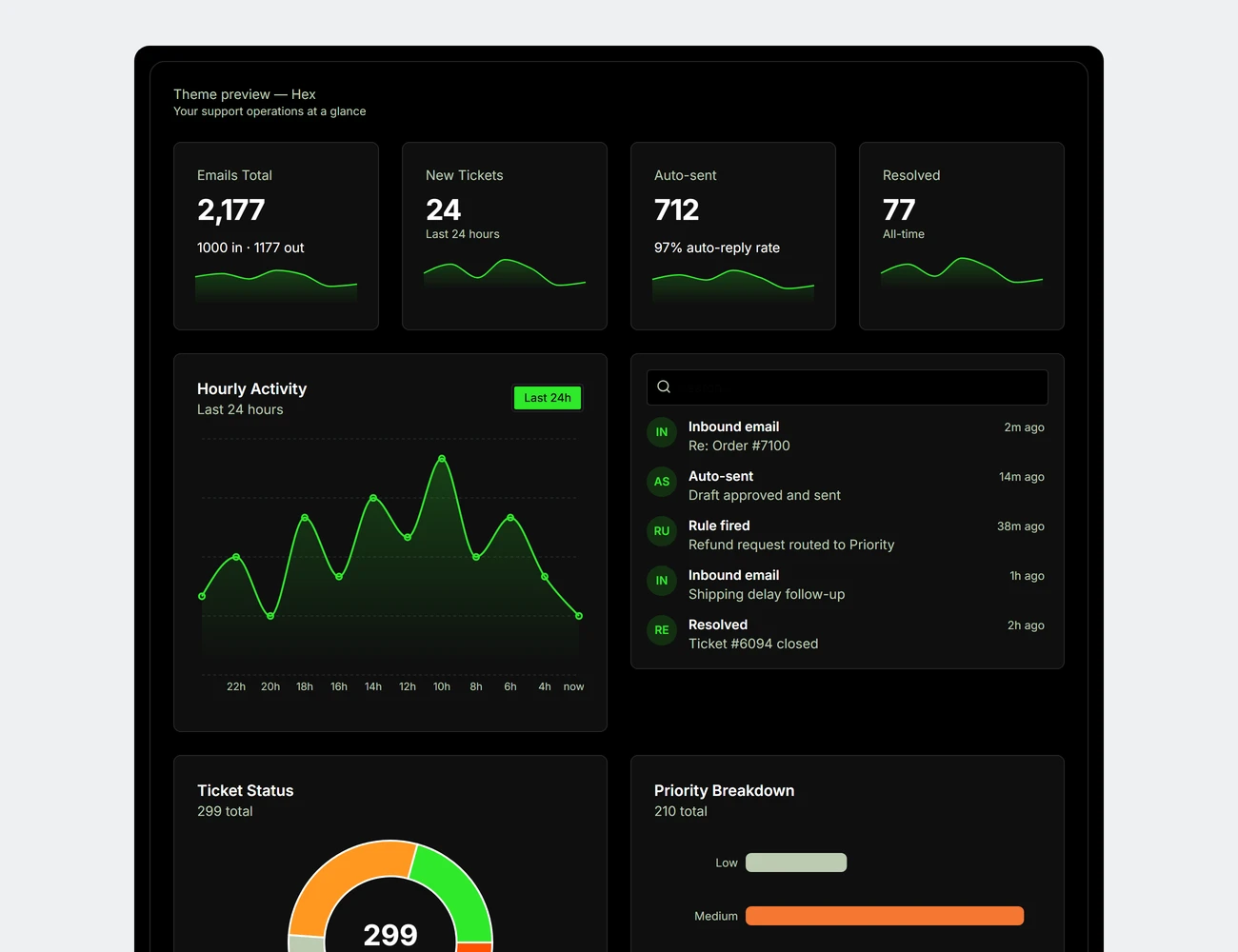This screenshot has width=1238, height=952.
Task: Click the "20h" axis label
Action: pos(270,686)
